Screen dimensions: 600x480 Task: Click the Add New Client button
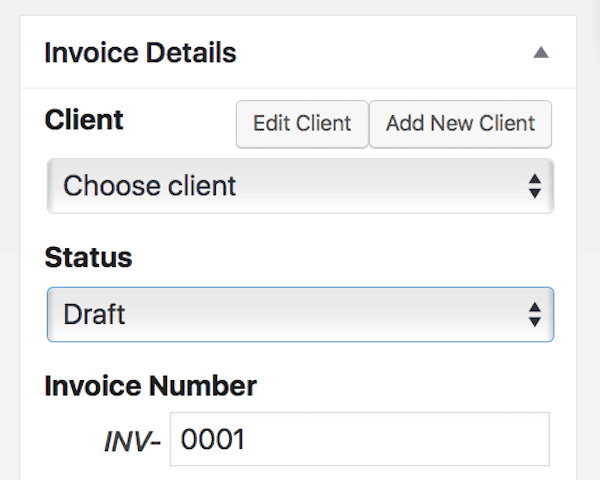[x=460, y=124]
